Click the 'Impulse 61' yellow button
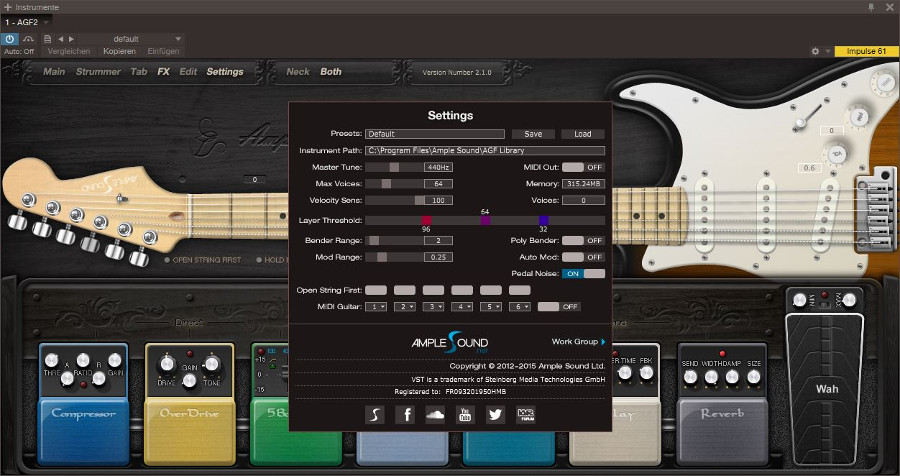This screenshot has height=476, width=900. pyautogui.click(x=866, y=51)
